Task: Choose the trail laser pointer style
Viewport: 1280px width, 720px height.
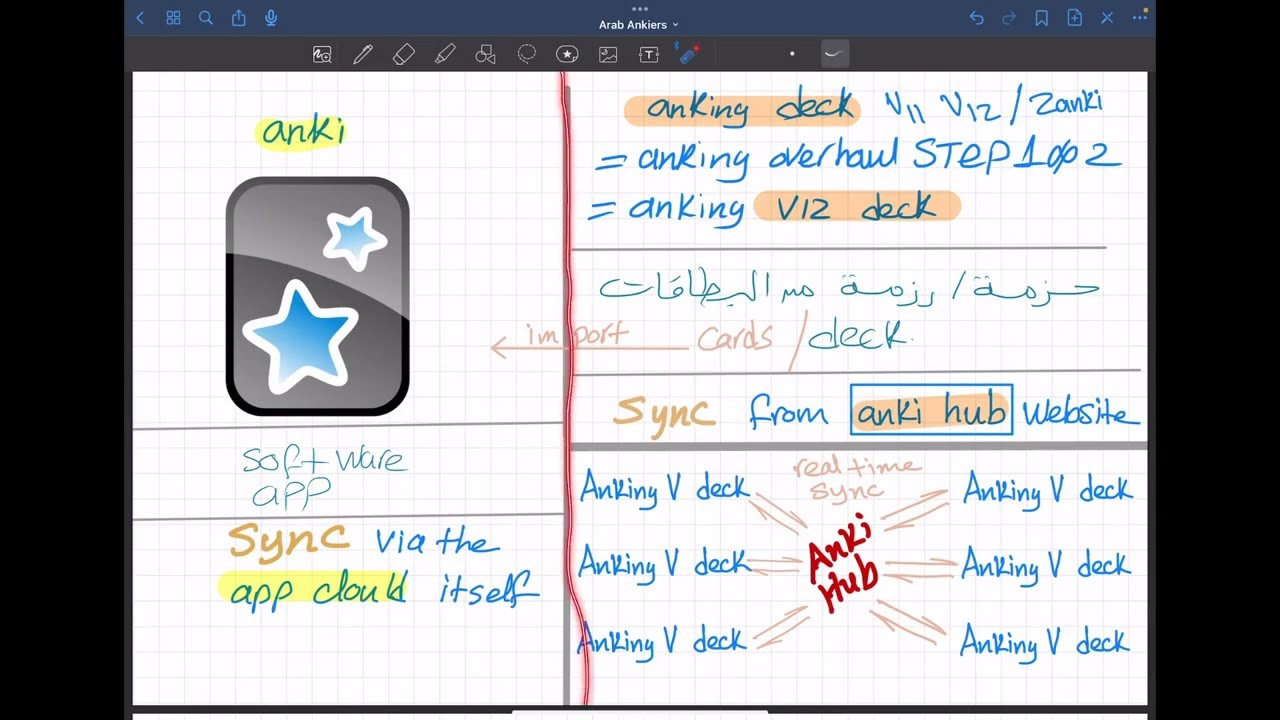Action: coord(834,54)
